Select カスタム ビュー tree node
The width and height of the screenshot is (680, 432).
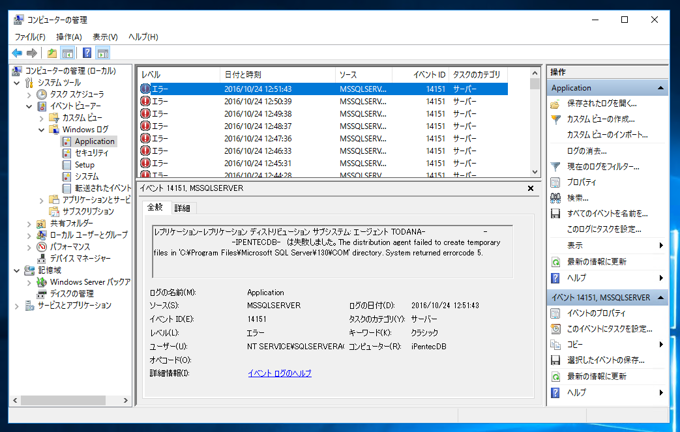82,118
